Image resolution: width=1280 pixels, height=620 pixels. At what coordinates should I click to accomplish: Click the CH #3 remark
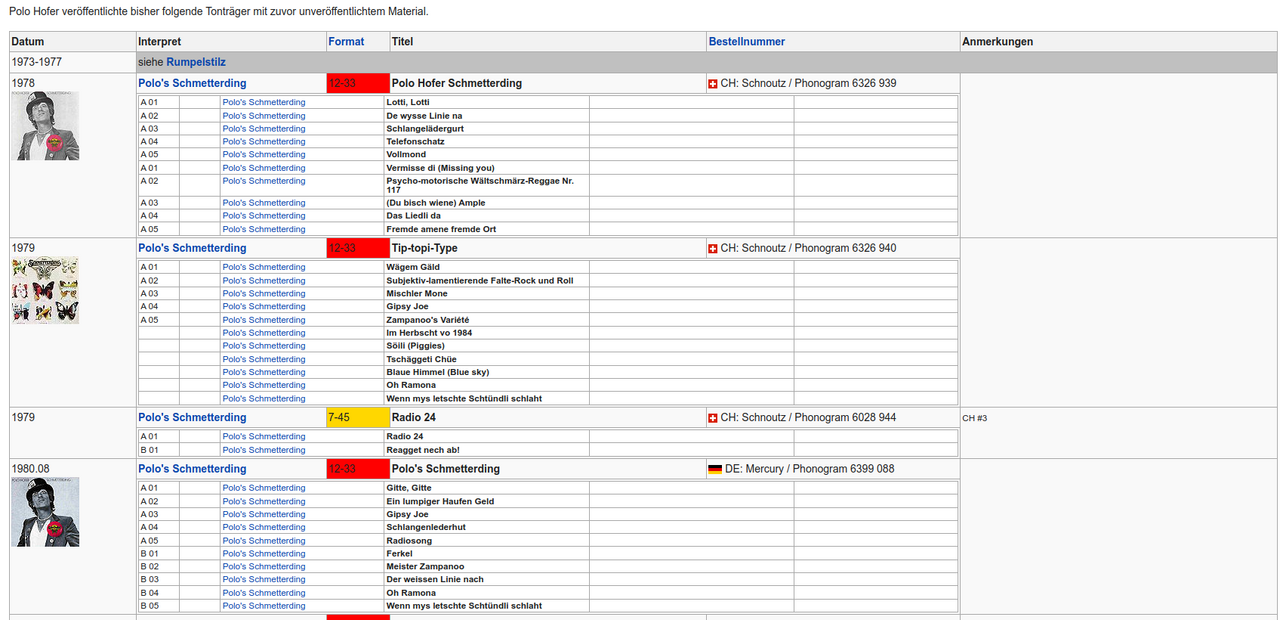(975, 418)
